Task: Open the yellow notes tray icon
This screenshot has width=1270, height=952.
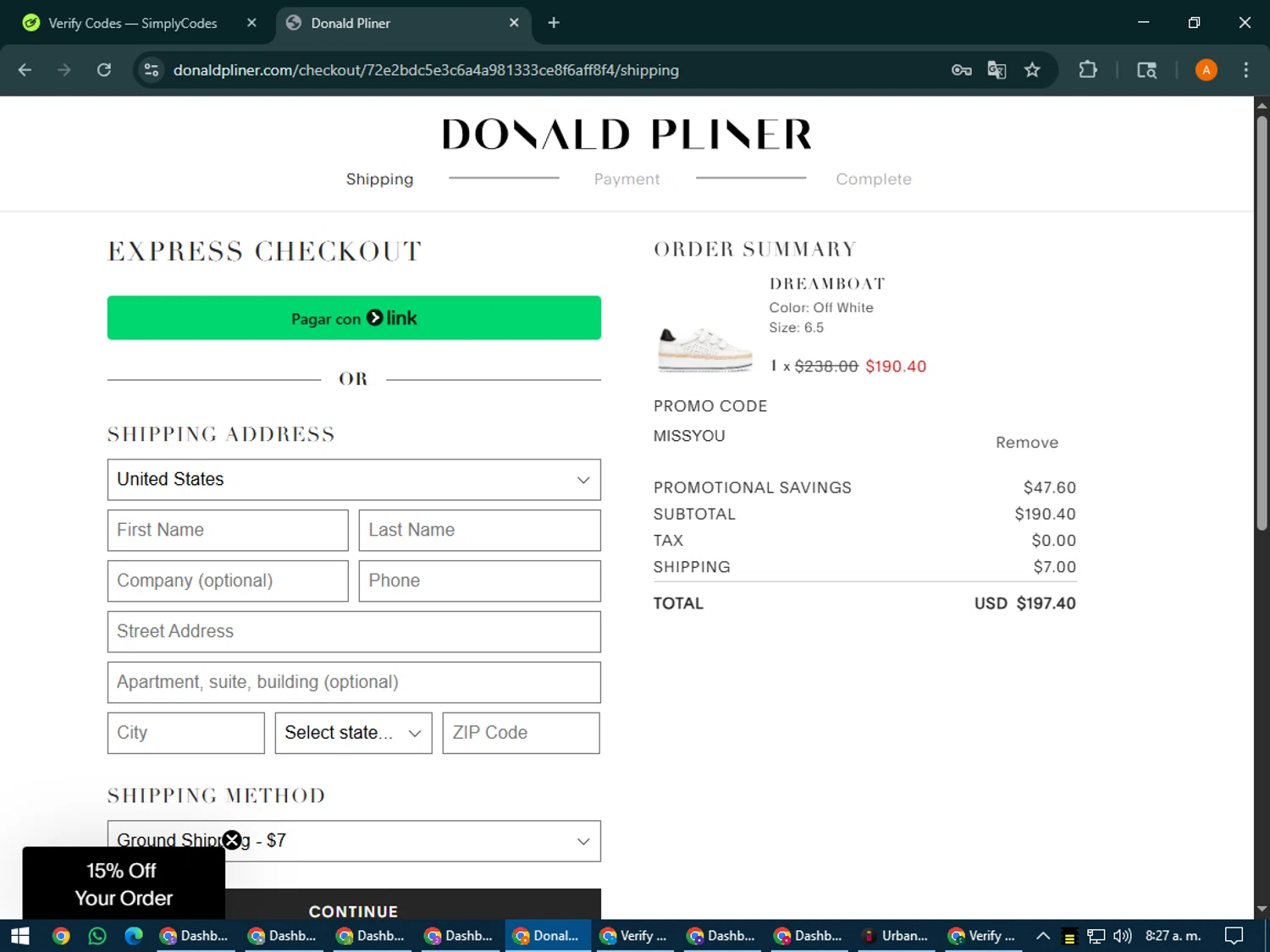Action: (x=1069, y=937)
